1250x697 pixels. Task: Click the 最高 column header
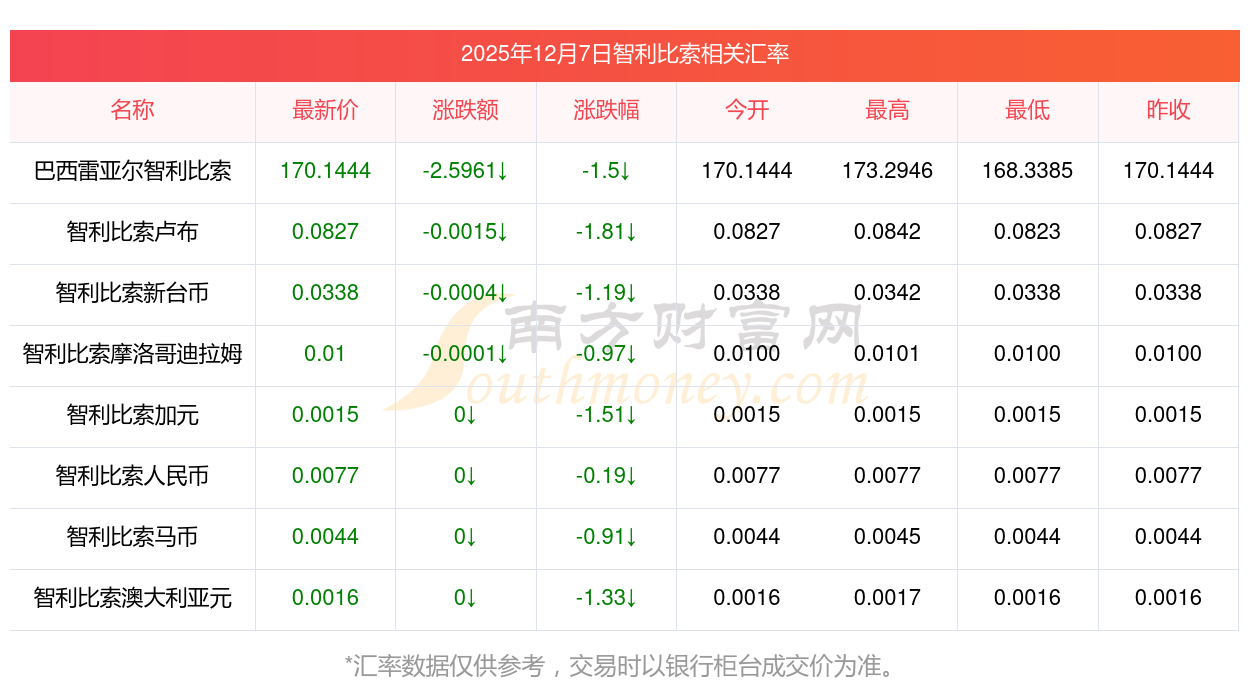tap(887, 110)
